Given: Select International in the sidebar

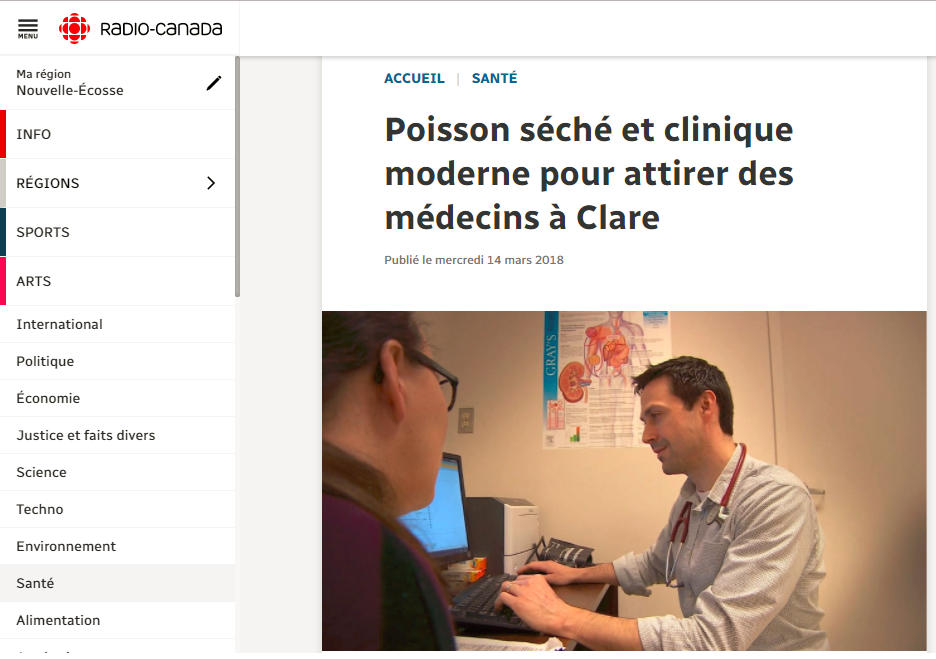Looking at the screenshot, I should (x=118, y=324).
